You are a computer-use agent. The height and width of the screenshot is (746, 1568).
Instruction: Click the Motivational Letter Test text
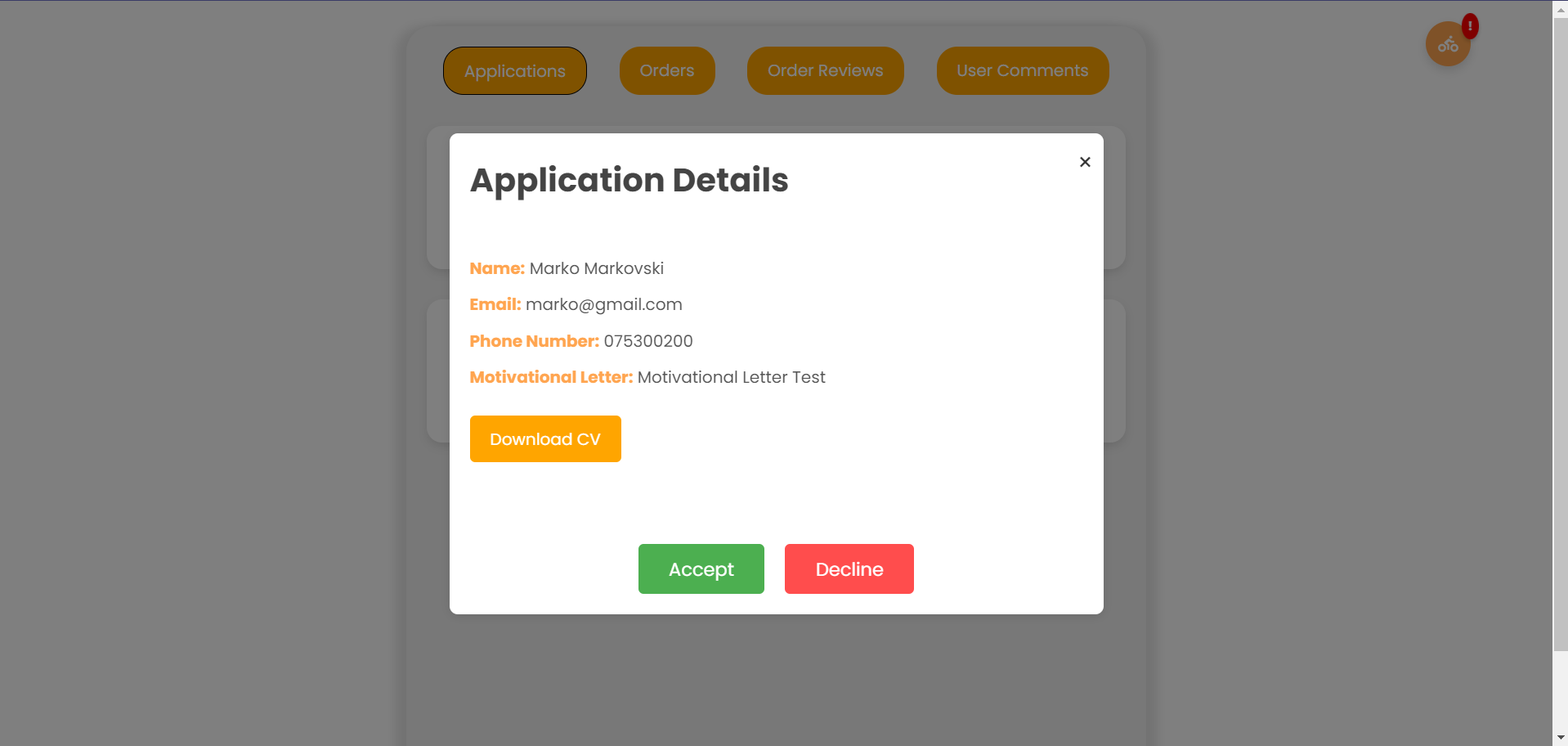click(731, 377)
